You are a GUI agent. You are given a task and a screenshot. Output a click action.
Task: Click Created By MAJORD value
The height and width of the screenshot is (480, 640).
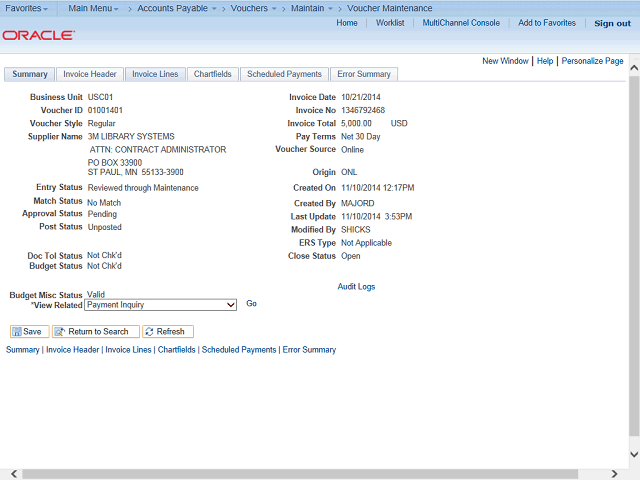point(358,203)
